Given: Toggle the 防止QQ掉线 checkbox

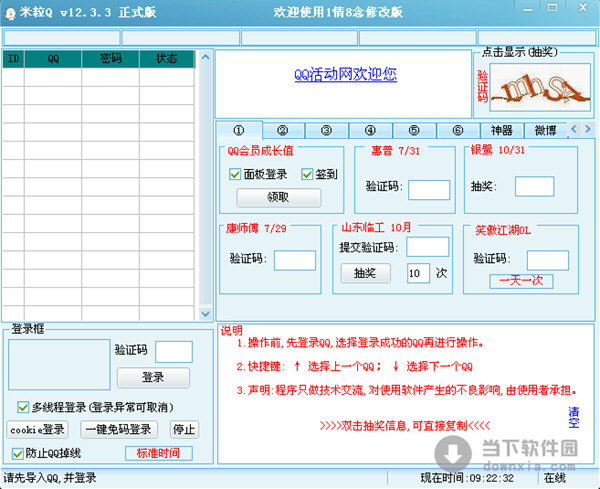Looking at the screenshot, I should click(18, 453).
